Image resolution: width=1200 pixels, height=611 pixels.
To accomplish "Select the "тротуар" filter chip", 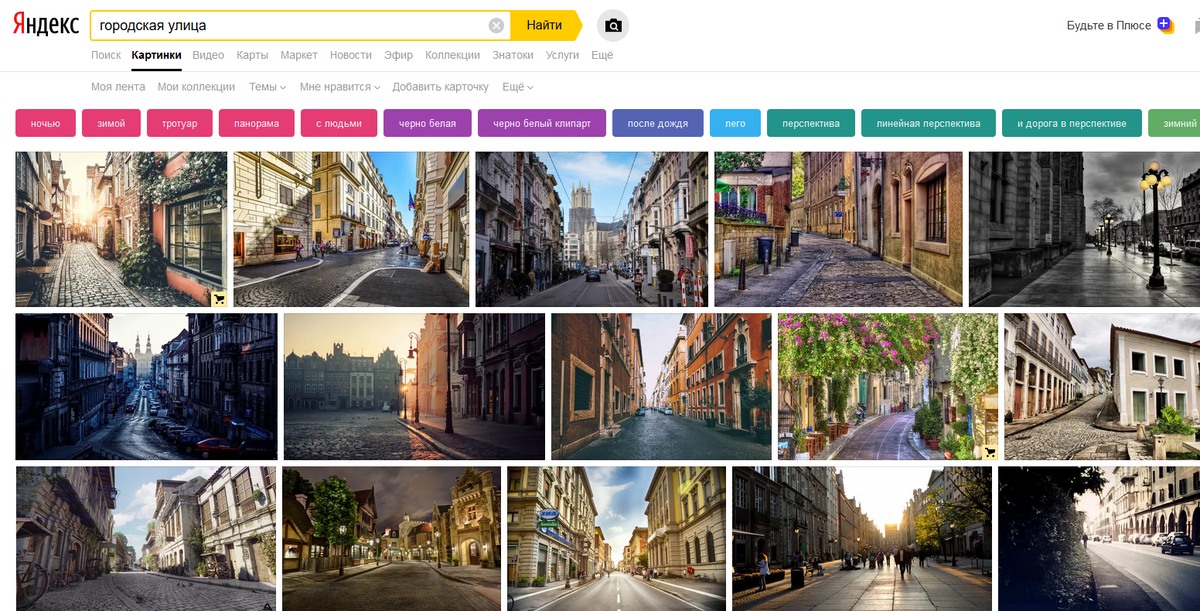I will pyautogui.click(x=180, y=123).
